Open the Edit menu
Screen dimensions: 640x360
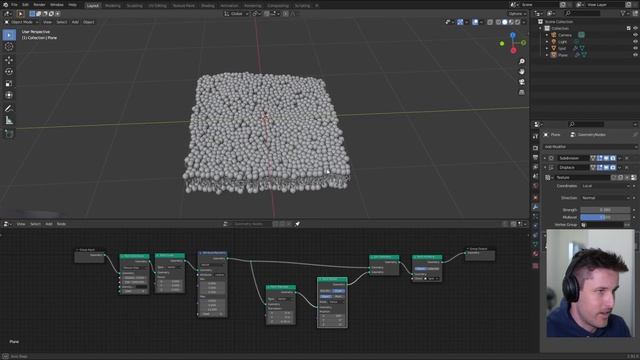click(25, 5)
